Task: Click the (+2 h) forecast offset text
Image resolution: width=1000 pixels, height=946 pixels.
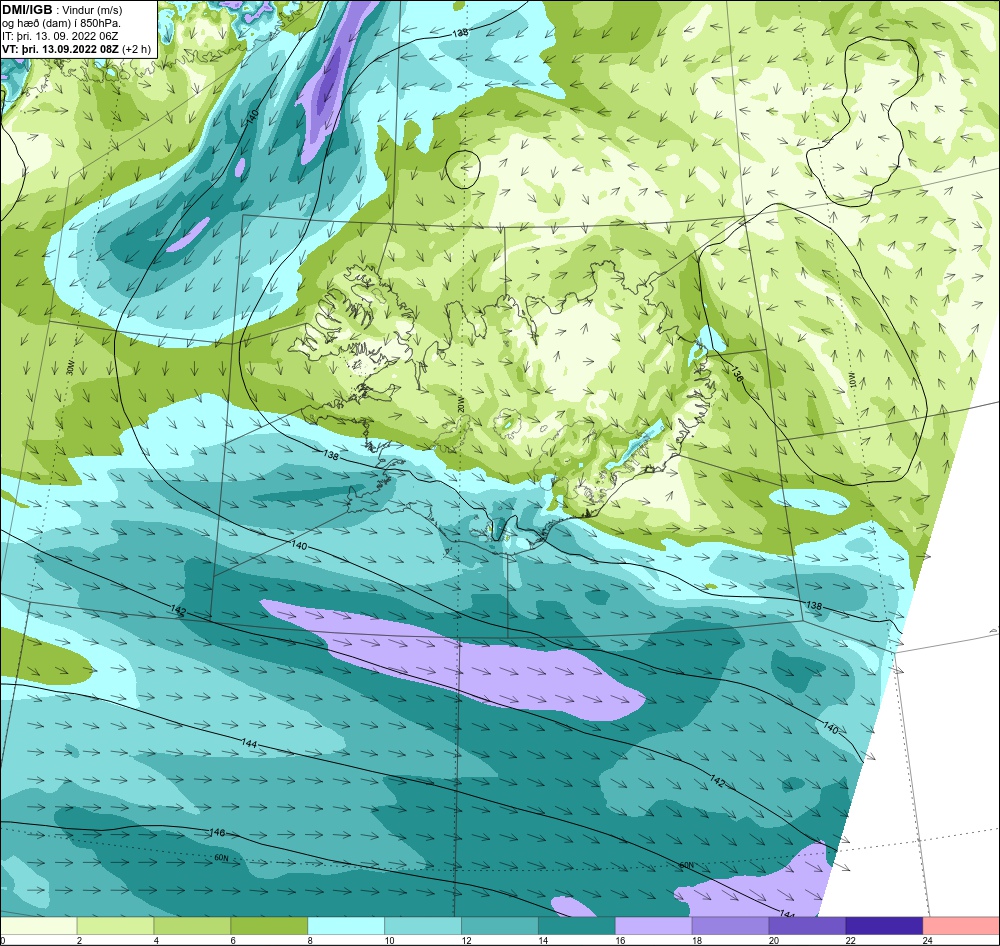Action: pos(137,49)
